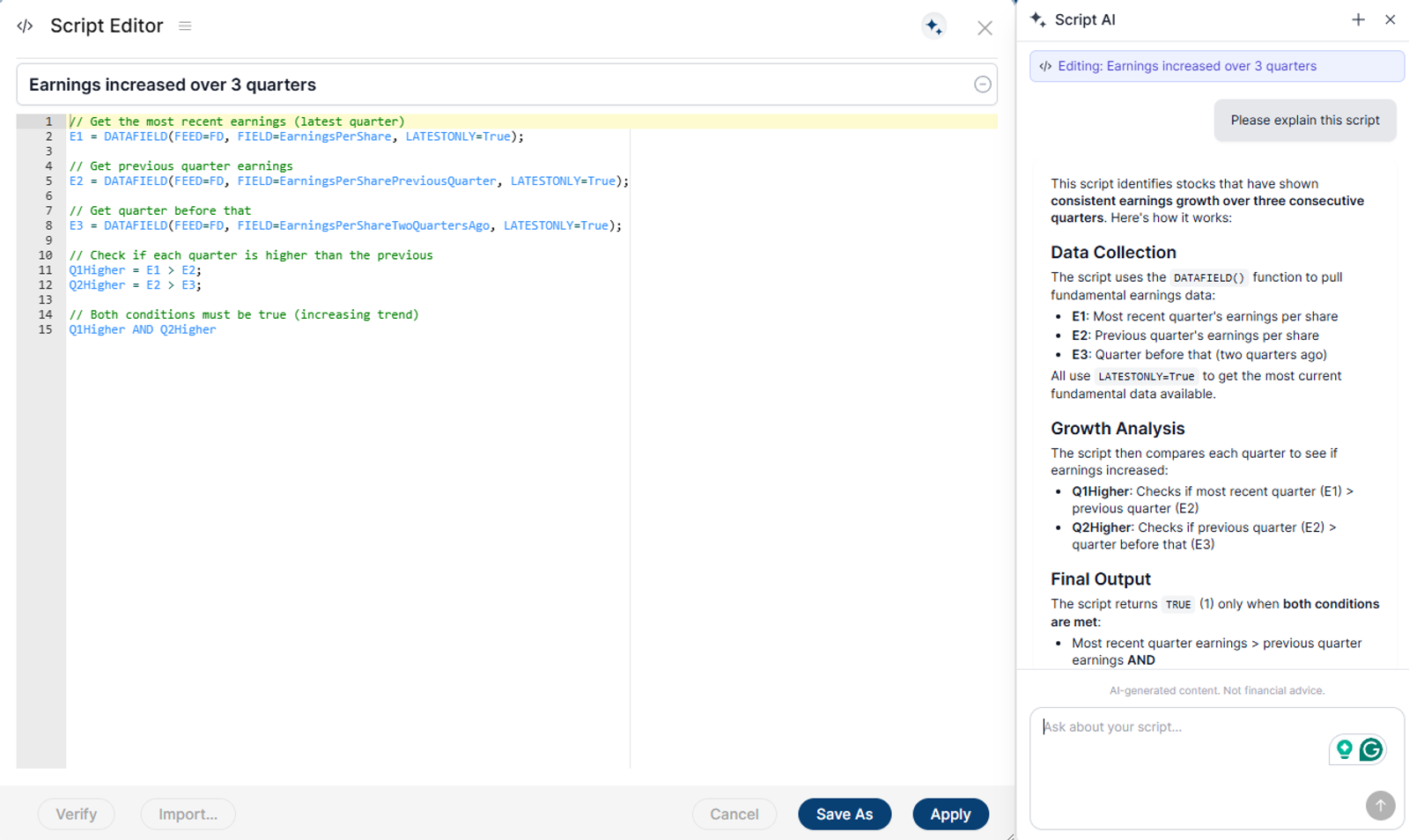Viewport: 1409px width, 840px height.
Task: Click the Import... button
Action: point(188,814)
